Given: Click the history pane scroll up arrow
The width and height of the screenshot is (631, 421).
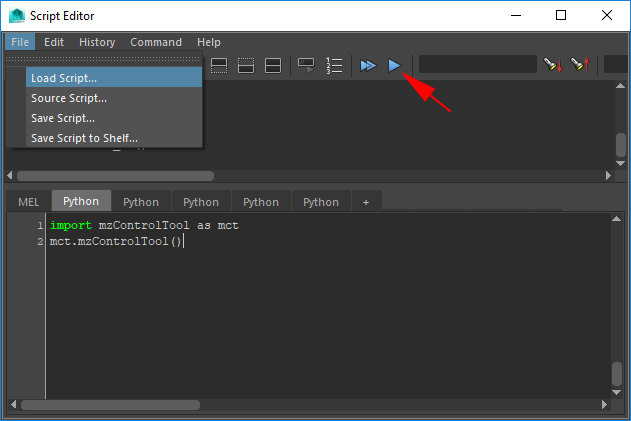Looking at the screenshot, I should click(620, 86).
